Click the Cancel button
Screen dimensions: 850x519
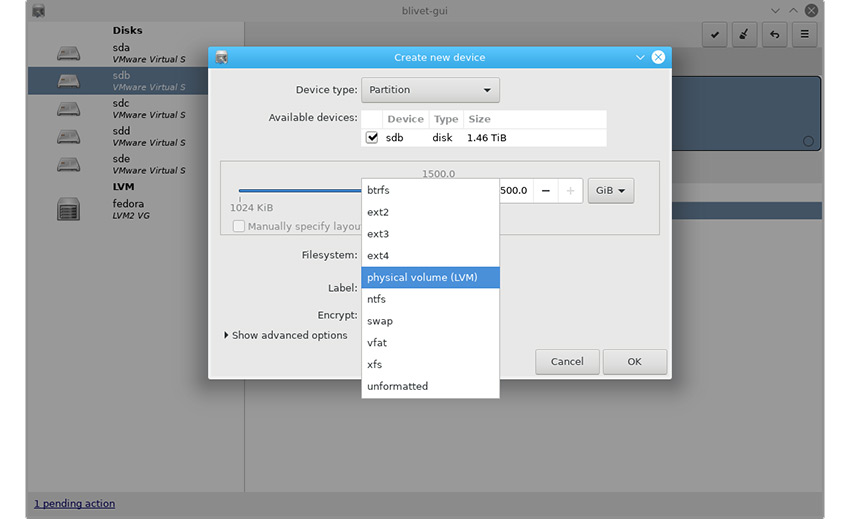tap(567, 362)
